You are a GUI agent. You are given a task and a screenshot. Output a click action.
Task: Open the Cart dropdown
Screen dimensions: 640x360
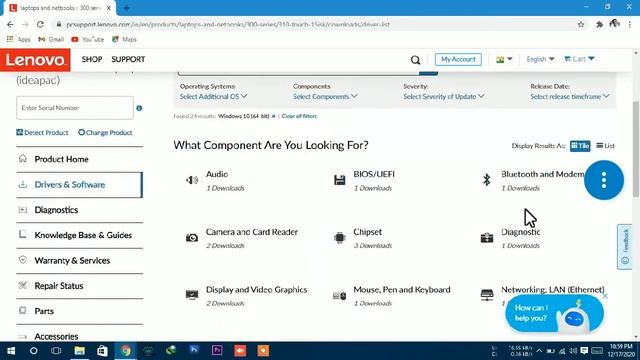(x=579, y=59)
